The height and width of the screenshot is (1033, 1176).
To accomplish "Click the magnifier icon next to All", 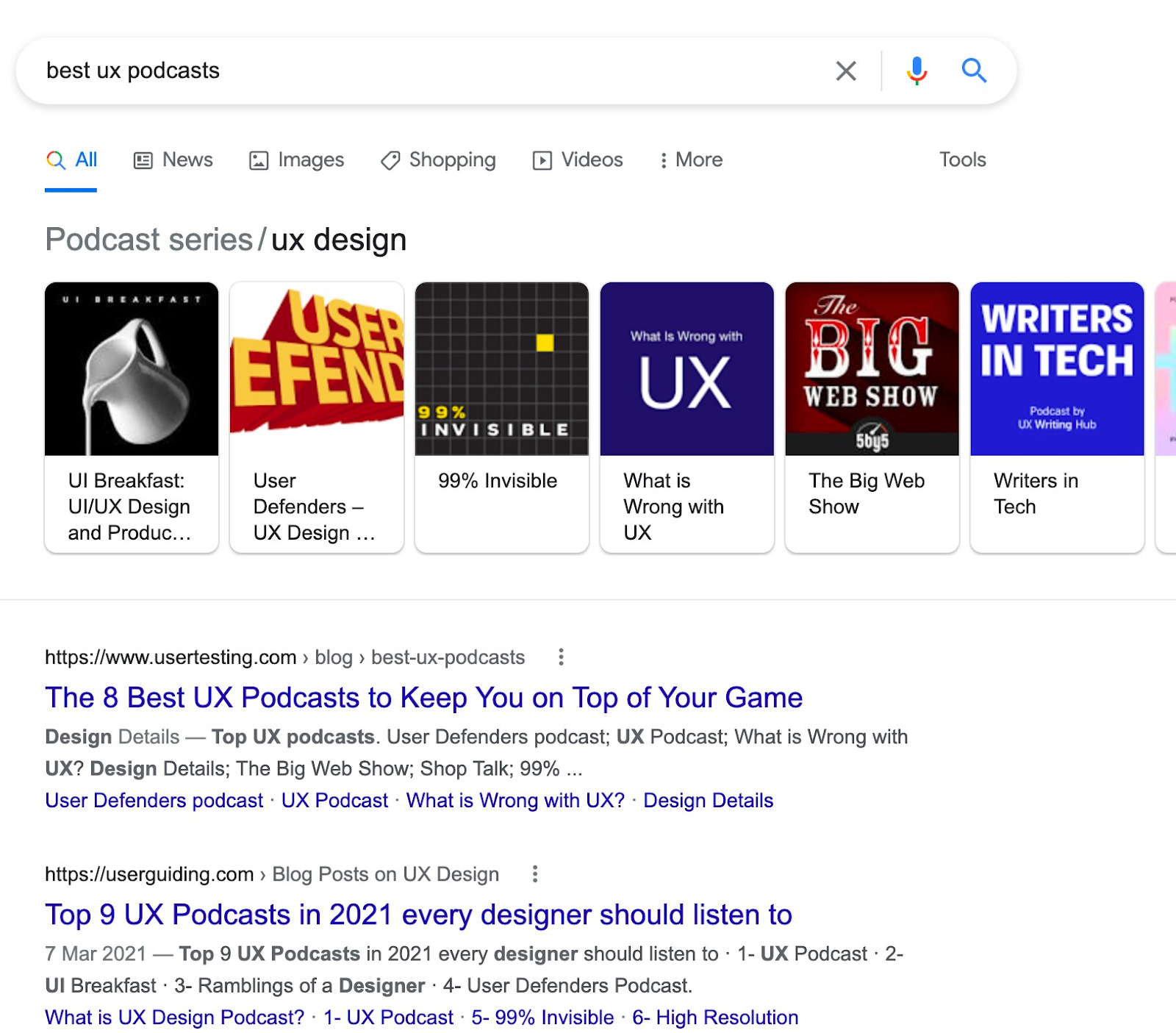I will click(54, 160).
